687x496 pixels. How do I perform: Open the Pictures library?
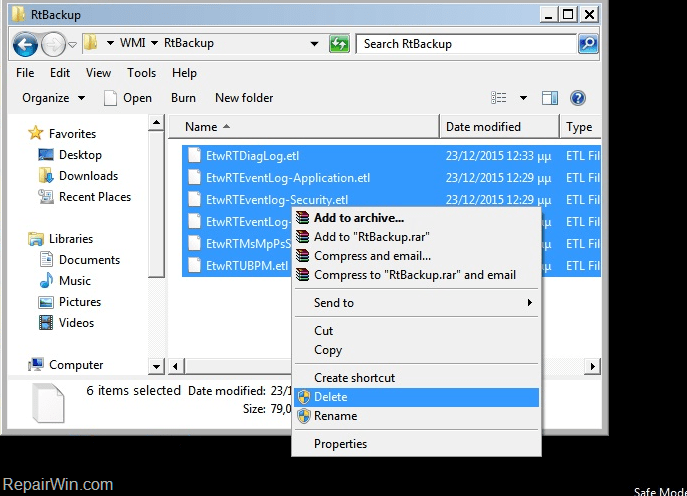pos(70,302)
